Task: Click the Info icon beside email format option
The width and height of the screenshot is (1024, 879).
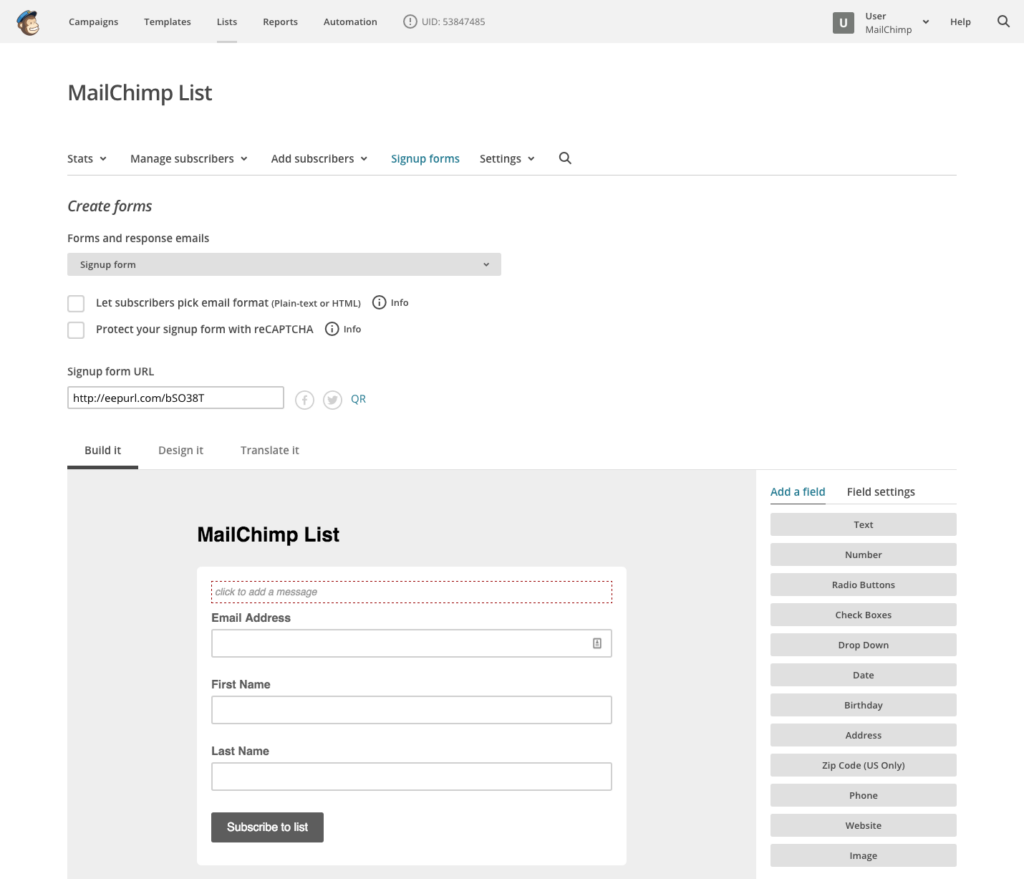Action: coord(379,303)
